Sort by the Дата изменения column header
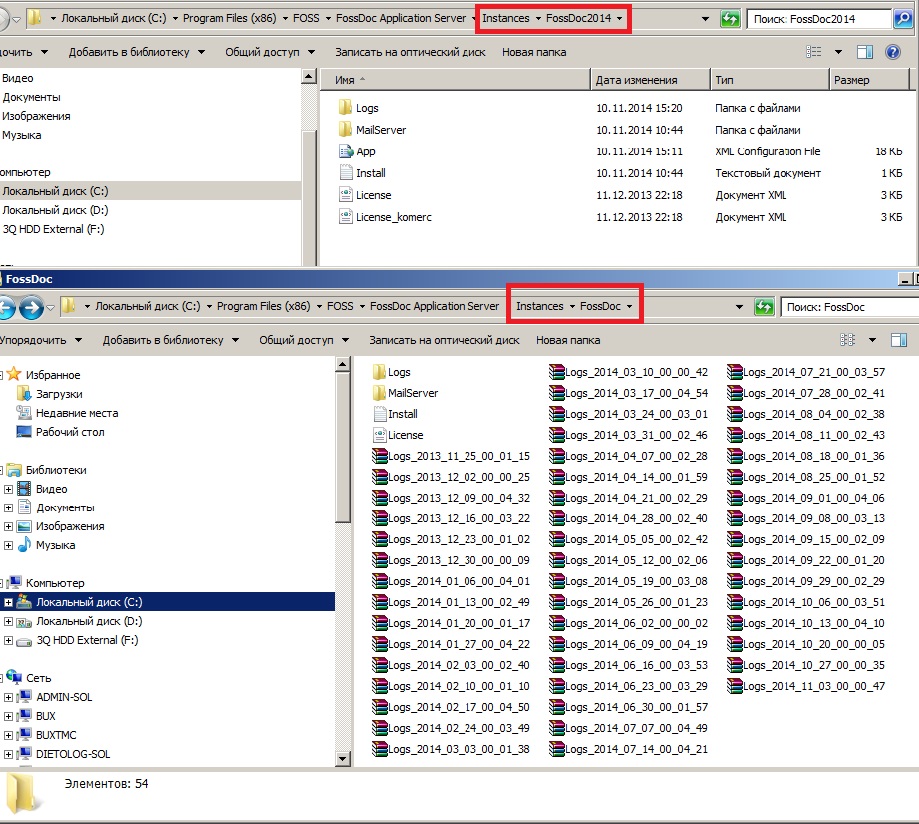 click(x=651, y=80)
